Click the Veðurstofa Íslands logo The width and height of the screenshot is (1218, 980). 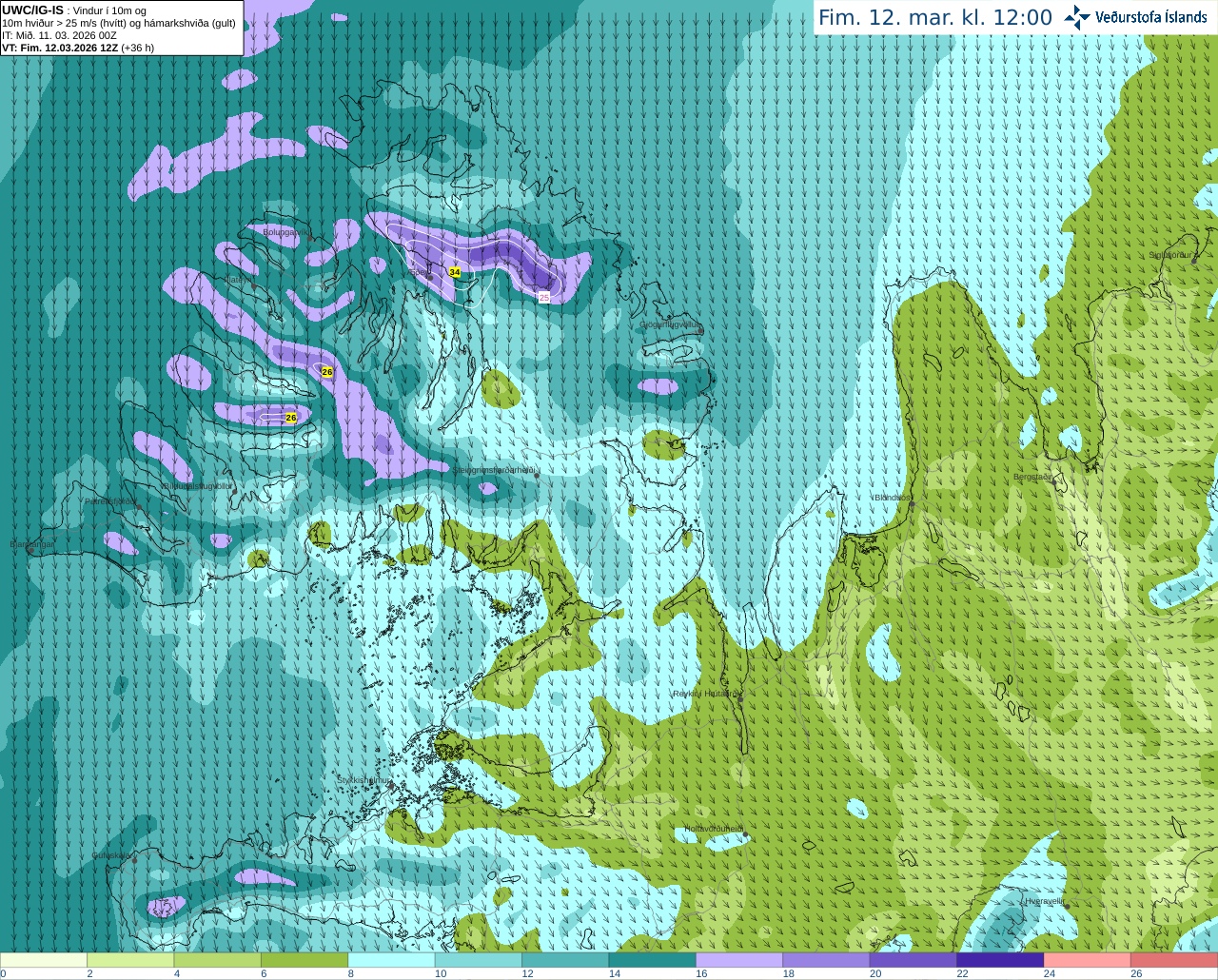coord(1135,16)
